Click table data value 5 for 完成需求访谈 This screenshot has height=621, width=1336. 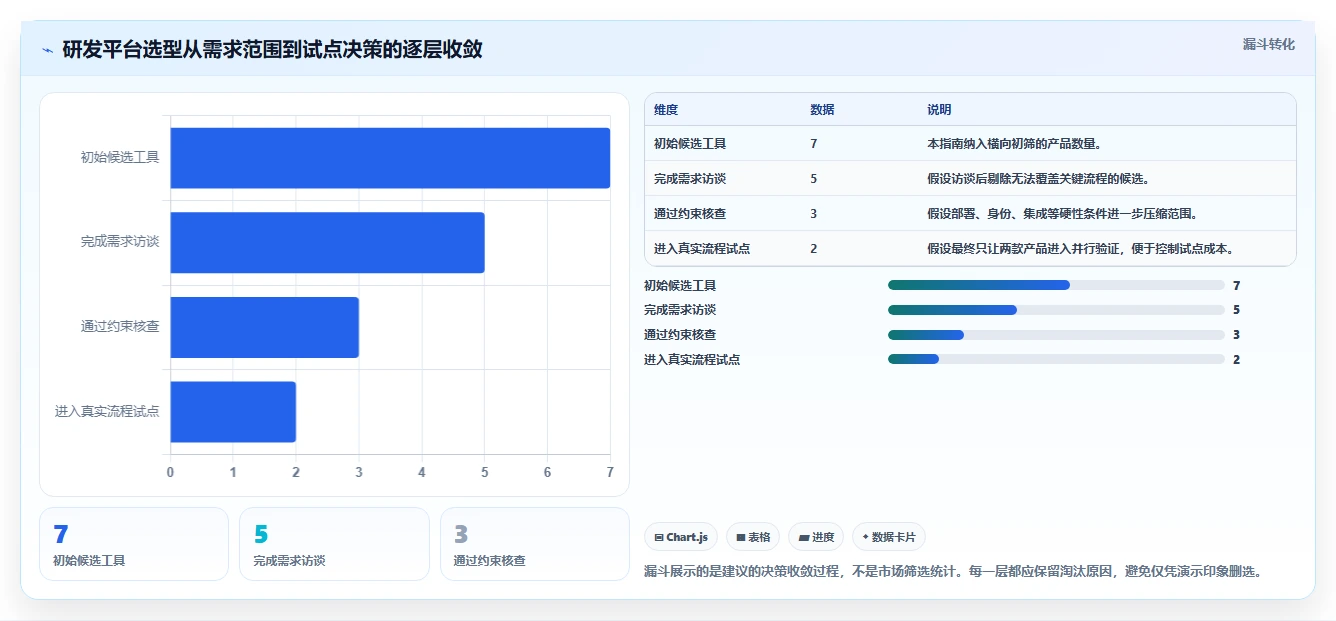814,179
